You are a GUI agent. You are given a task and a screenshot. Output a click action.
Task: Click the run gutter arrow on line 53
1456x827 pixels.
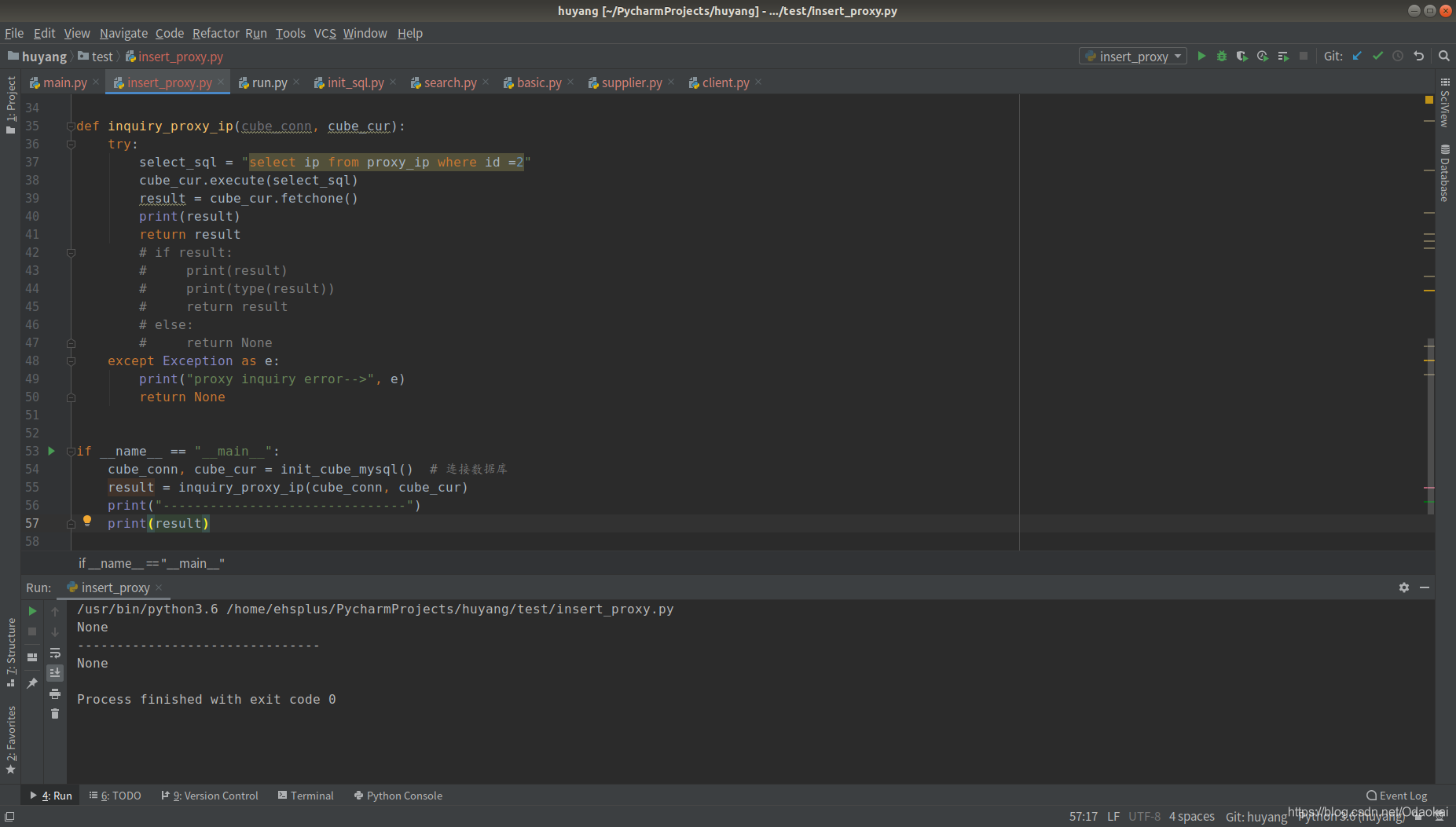coord(52,451)
